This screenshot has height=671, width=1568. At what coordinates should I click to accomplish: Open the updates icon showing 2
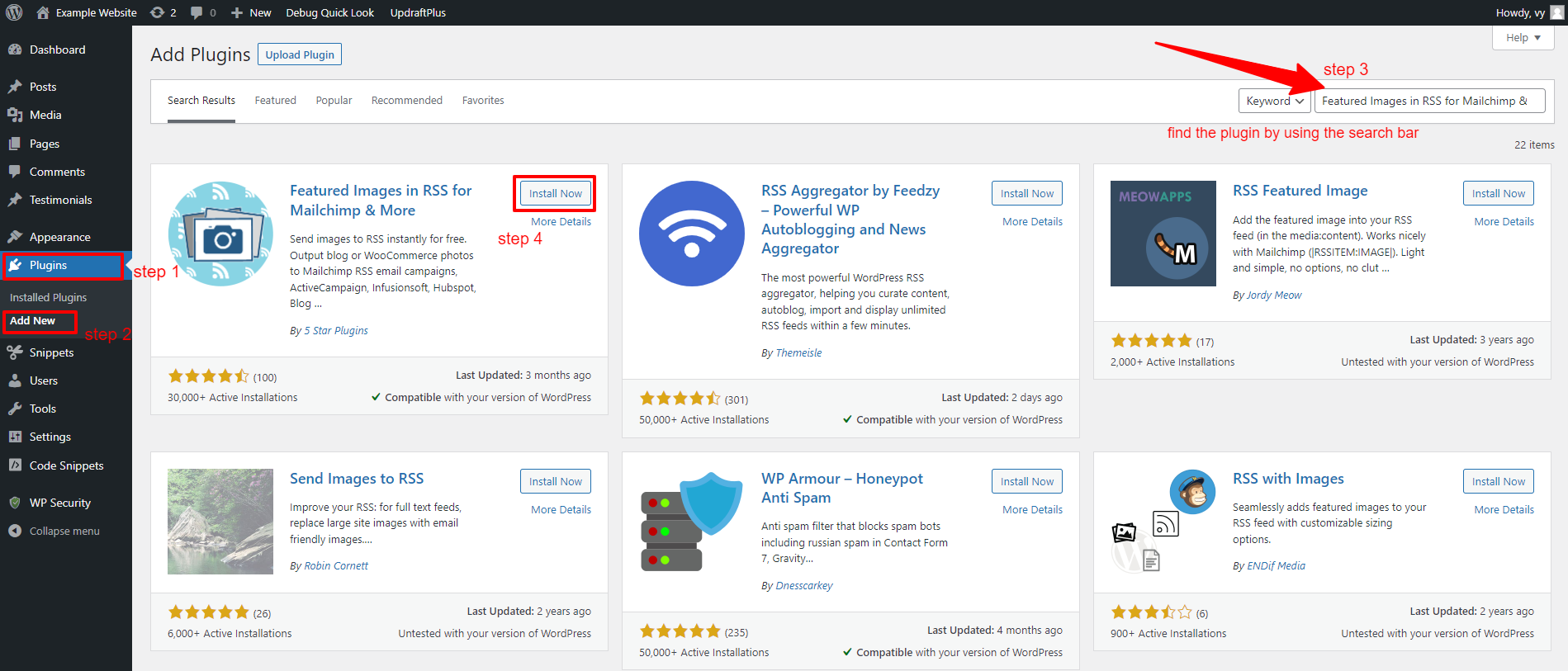point(157,12)
